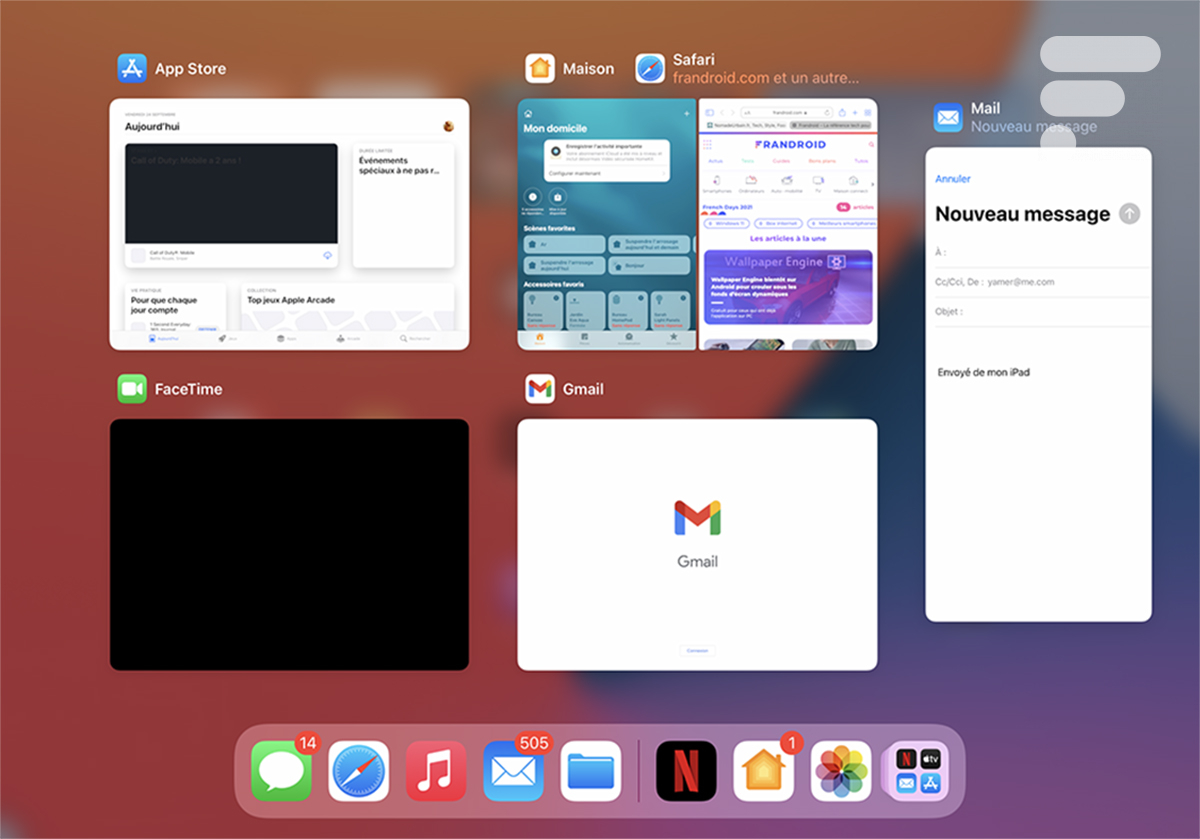This screenshot has width=1200, height=839.
Task: Tap the Safari address bar showing frandroid.com
Action: pyautogui.click(x=785, y=113)
